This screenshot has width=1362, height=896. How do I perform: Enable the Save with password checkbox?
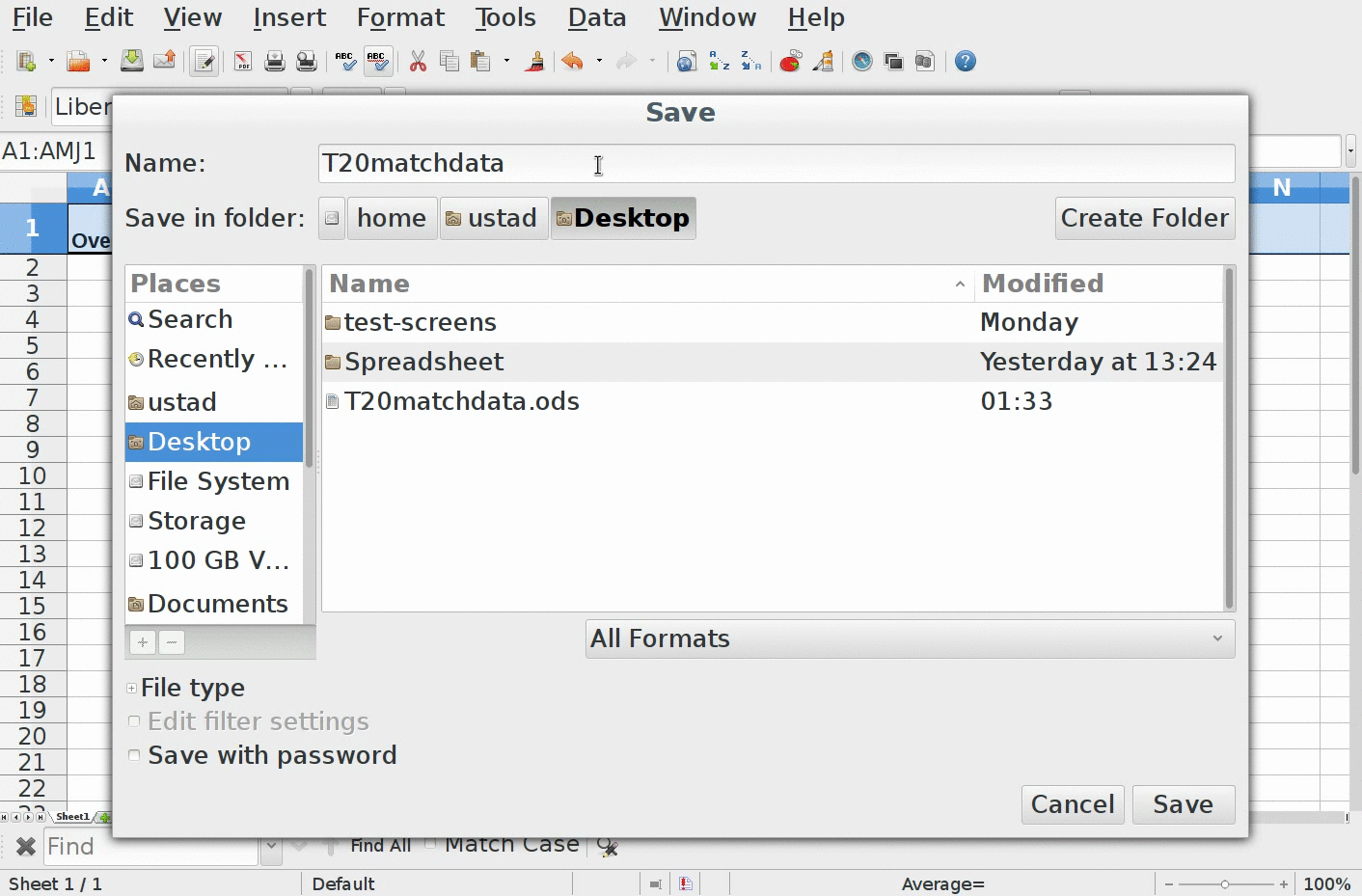134,755
